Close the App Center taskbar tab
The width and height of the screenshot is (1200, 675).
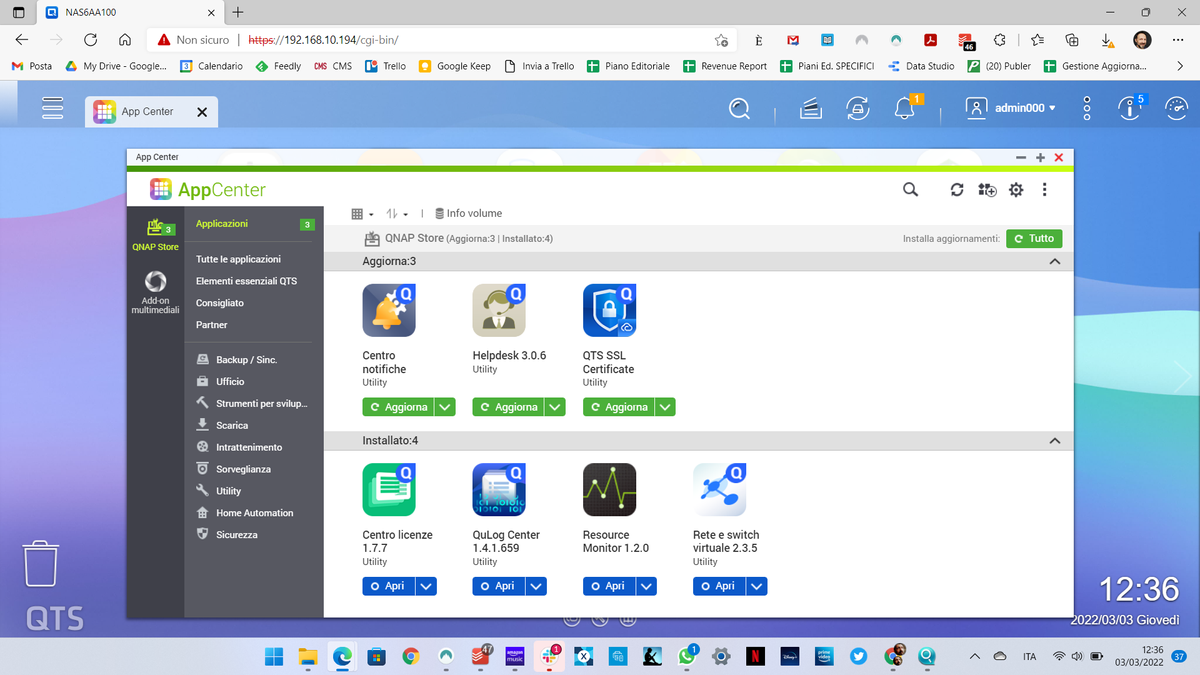(x=202, y=112)
